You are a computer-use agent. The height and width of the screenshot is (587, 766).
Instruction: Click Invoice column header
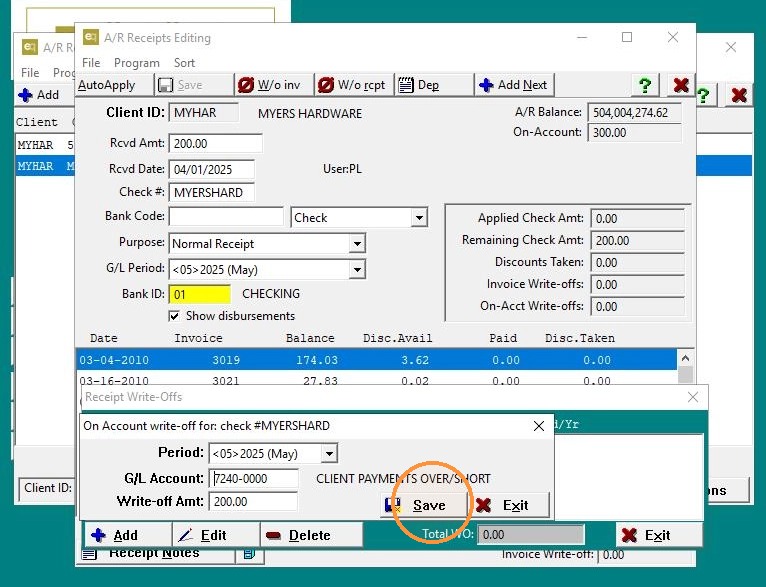[x=198, y=338]
